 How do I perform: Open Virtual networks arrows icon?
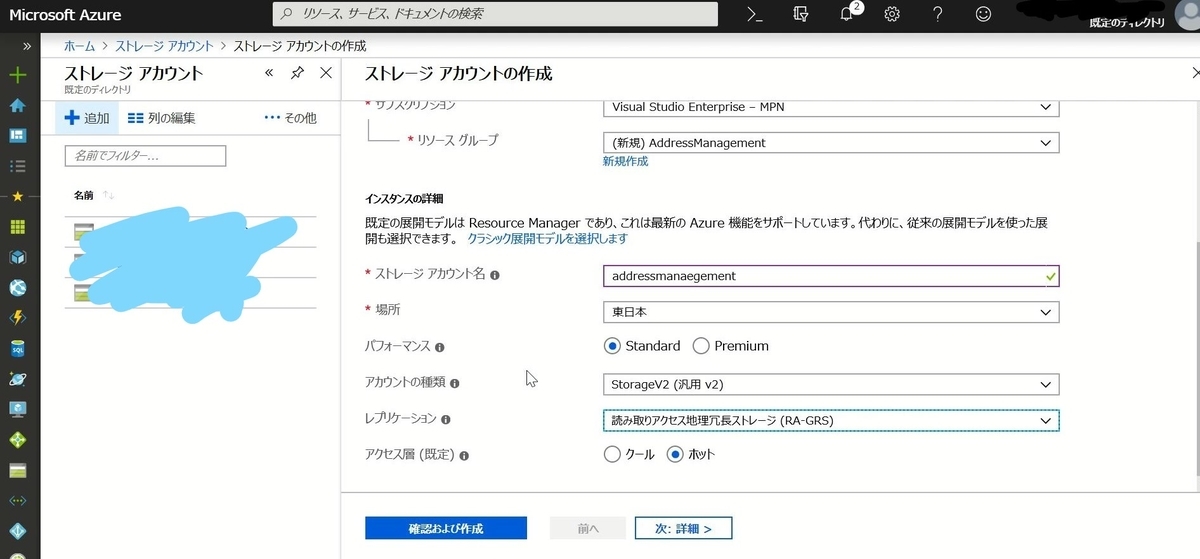coord(17,501)
